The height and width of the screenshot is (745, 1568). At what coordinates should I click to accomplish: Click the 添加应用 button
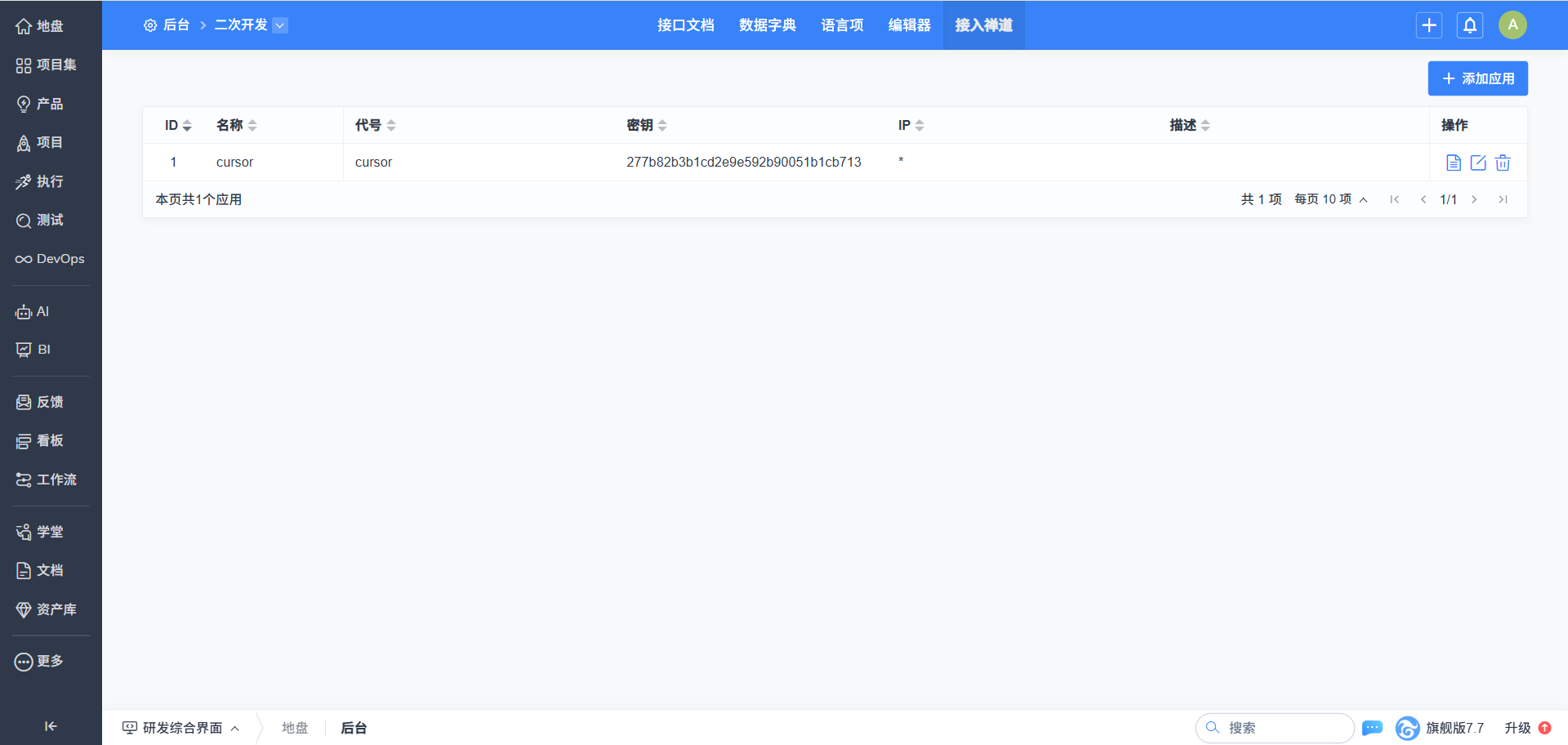coord(1477,78)
